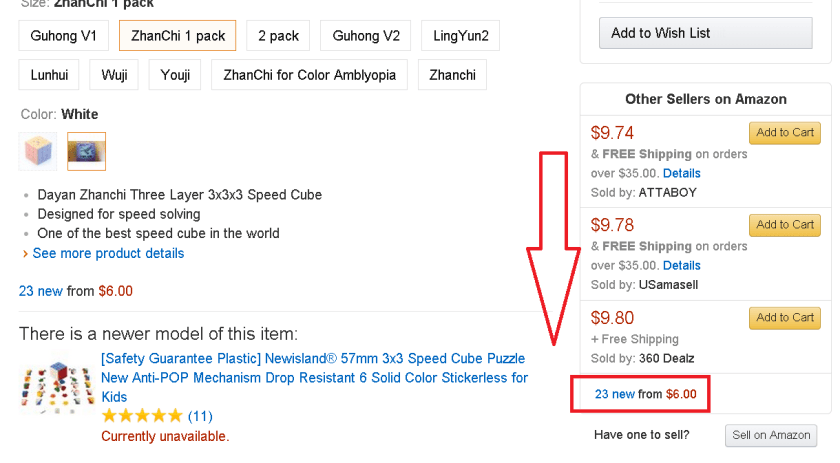The width and height of the screenshot is (840, 463).
Task: Add the $9.74 ATTABOY offer to cart
Action: point(784,133)
